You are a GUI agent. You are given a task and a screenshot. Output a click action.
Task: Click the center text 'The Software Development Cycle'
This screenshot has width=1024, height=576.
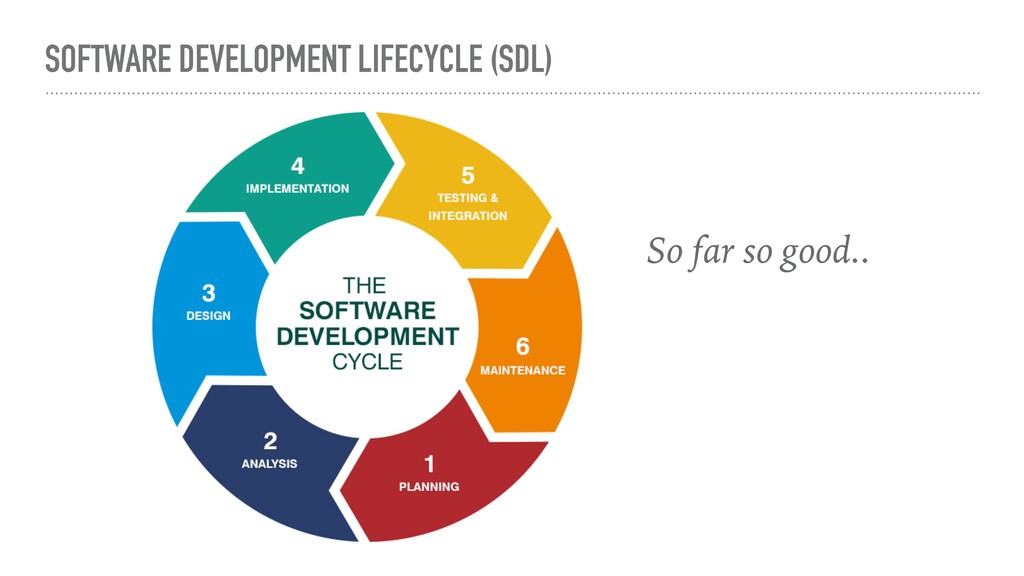(367, 323)
